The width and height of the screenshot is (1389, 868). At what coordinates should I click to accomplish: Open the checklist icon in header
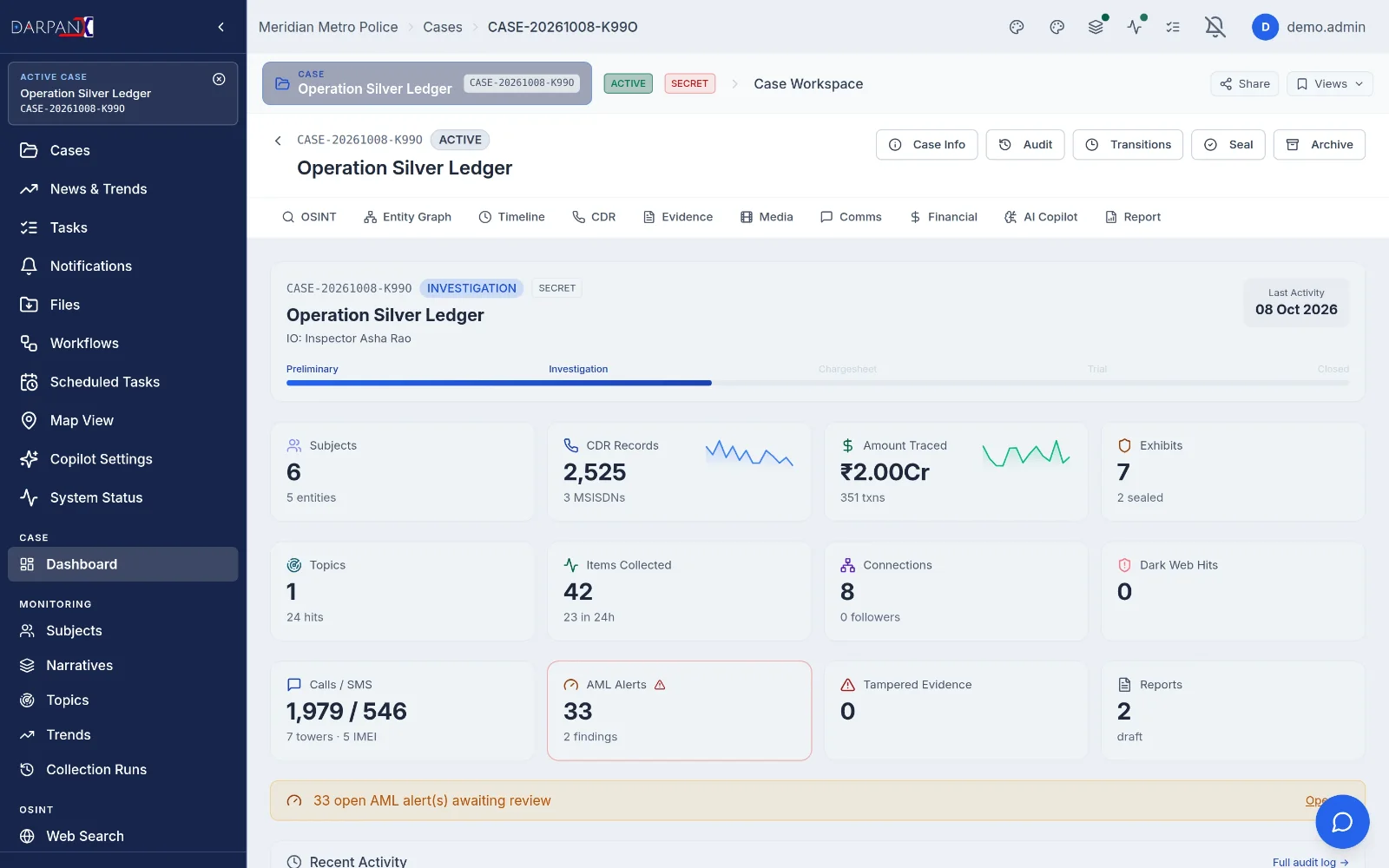pos(1173,27)
